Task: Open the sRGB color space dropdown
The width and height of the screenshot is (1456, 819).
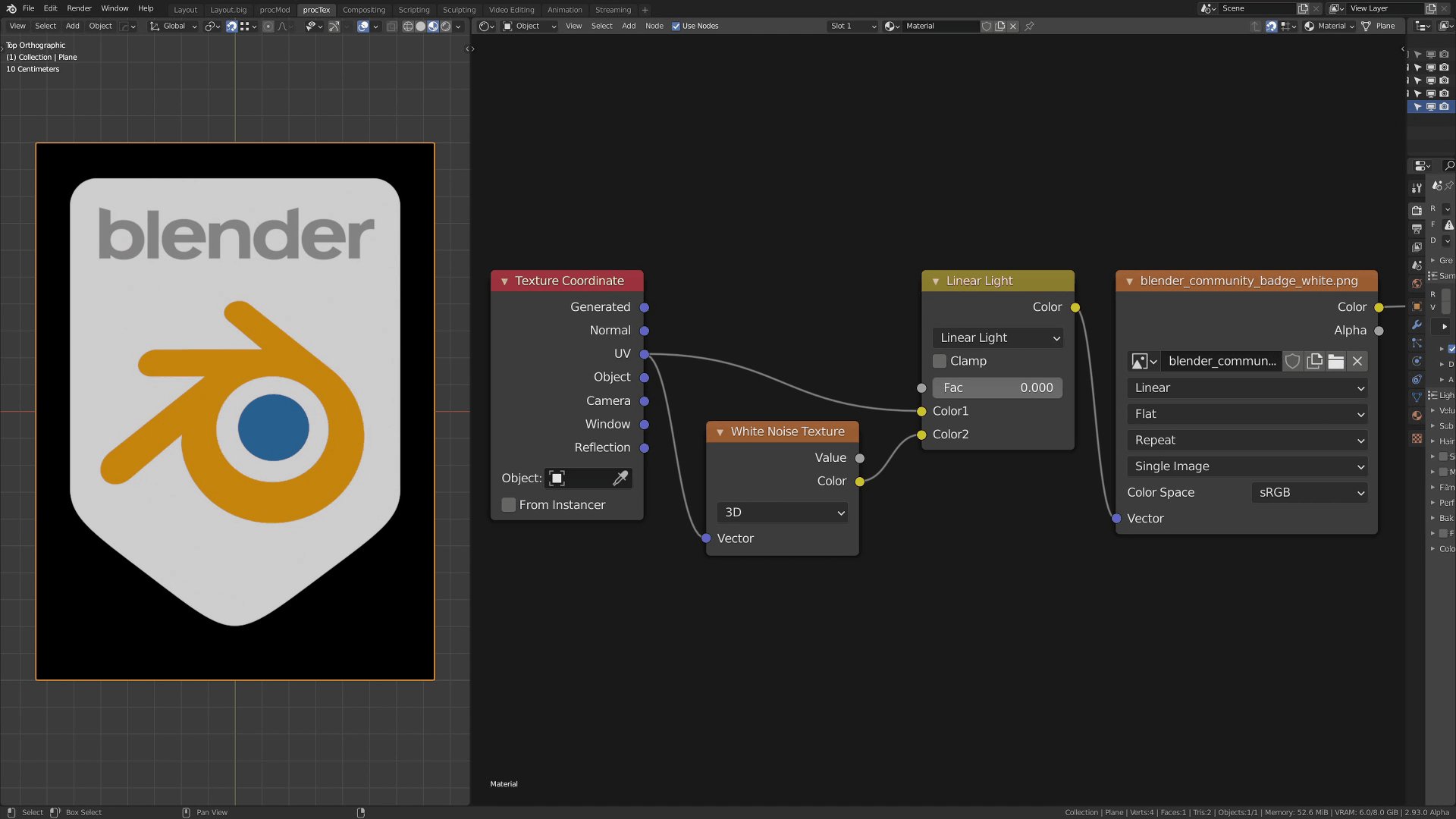Action: click(1310, 492)
